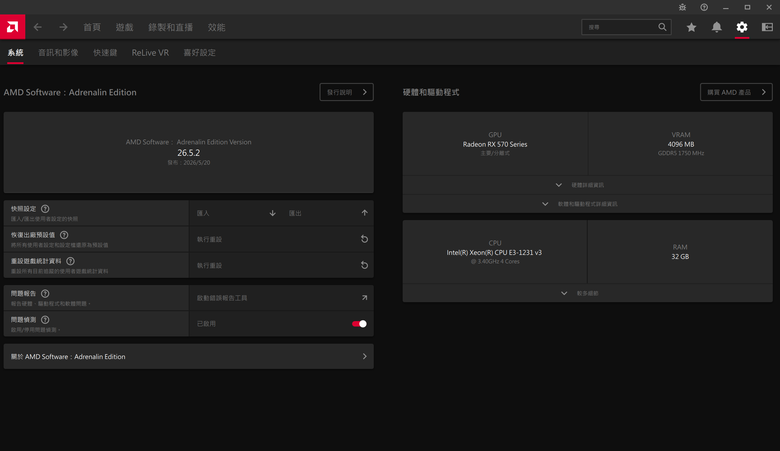Click help icon beside 恢復出廠預設值
Viewport: 780px width, 451px height.
(x=64, y=235)
